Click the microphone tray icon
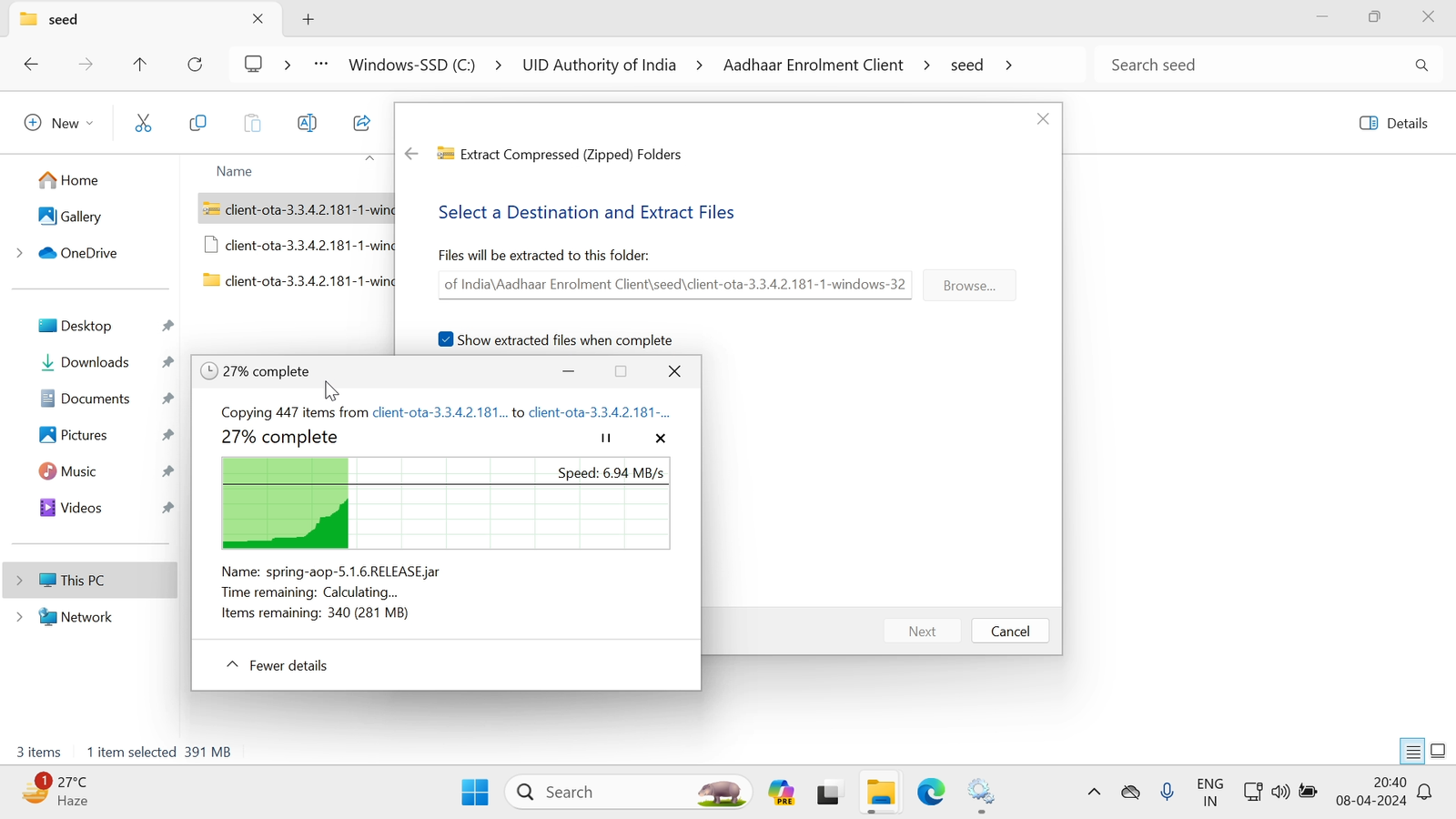The width and height of the screenshot is (1456, 819). pos(1168,793)
